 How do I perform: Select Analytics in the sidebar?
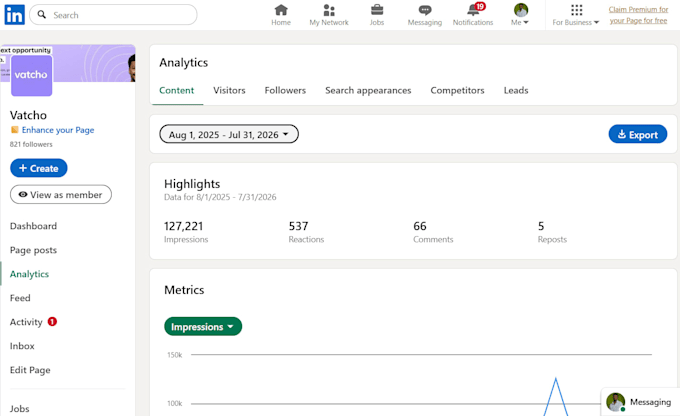(29, 274)
